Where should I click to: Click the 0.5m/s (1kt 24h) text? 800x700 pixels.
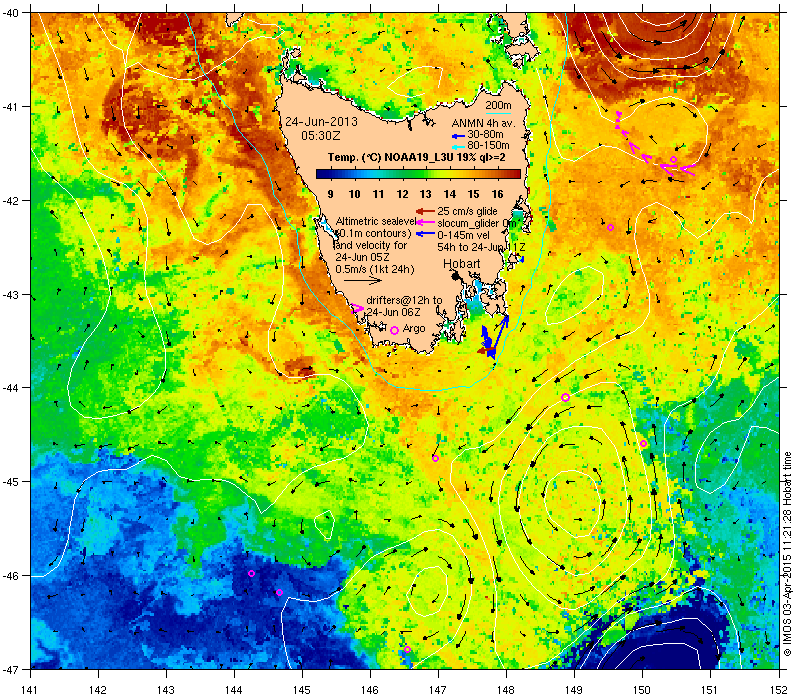coord(375,269)
